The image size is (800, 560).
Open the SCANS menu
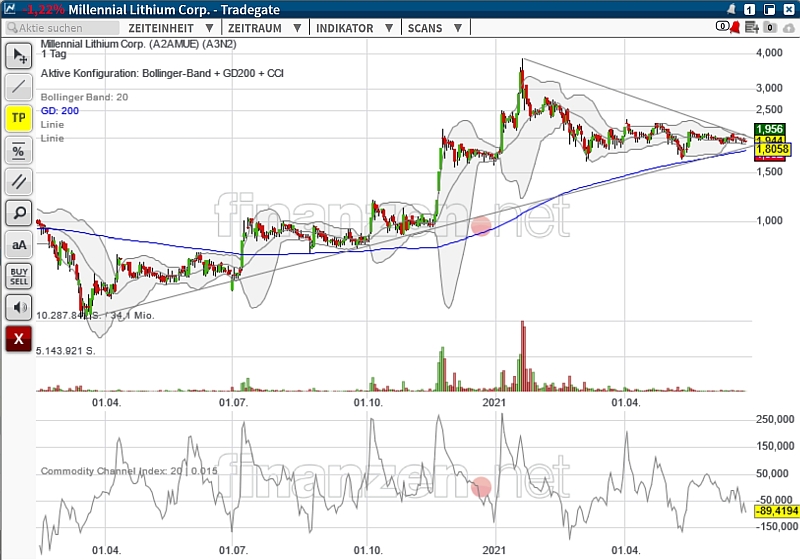tap(433, 29)
